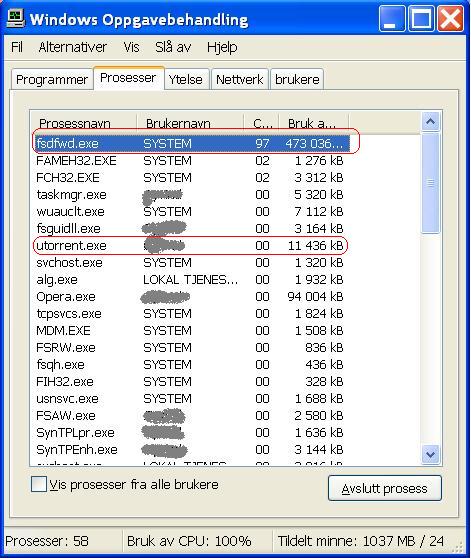Viewport: 471px width, 558px height.
Task: Sort by the Bruk av minne column header
Action: coord(314,123)
